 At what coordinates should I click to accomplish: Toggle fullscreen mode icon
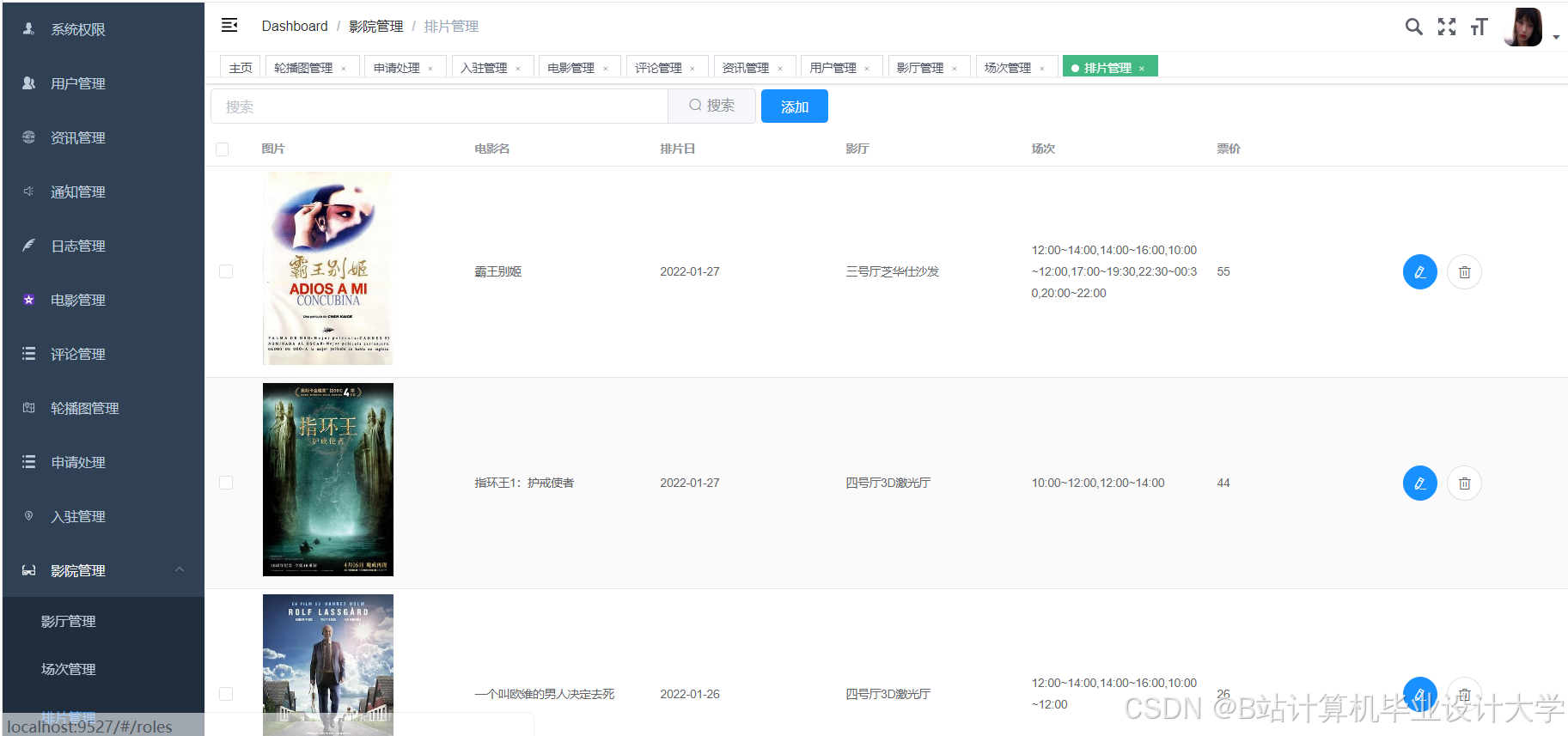pos(1447,27)
